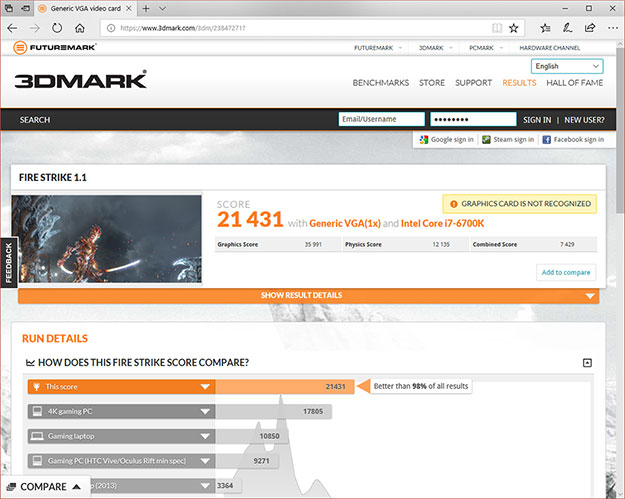Image resolution: width=625 pixels, height=499 pixels.
Task: Click the FEEDBACK side tab
Action: pos(9,263)
